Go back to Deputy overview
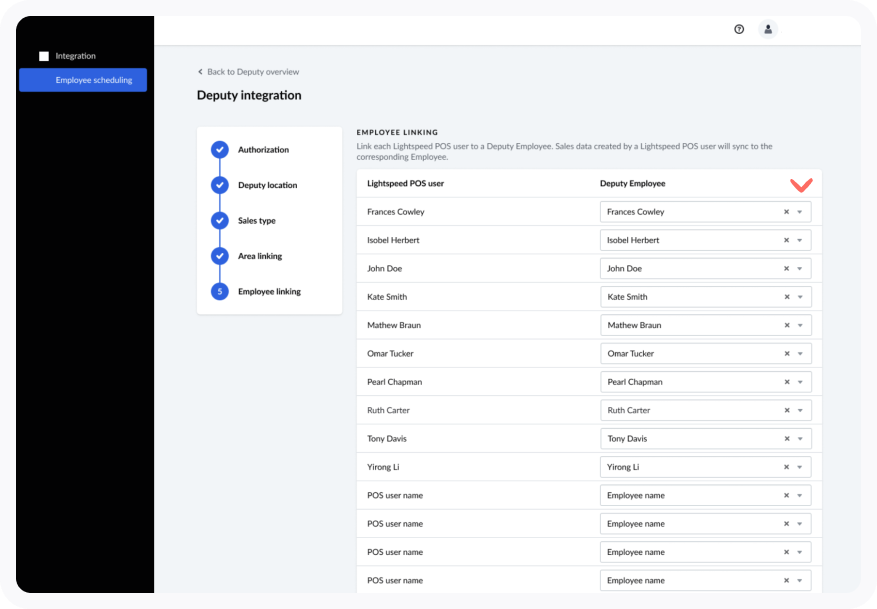This screenshot has width=877, height=609. click(x=253, y=72)
